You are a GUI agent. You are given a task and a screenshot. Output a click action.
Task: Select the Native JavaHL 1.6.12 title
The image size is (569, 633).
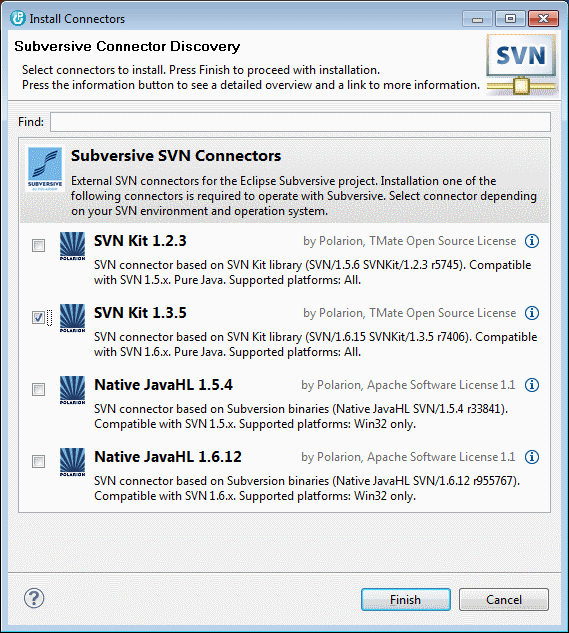[x=168, y=457]
